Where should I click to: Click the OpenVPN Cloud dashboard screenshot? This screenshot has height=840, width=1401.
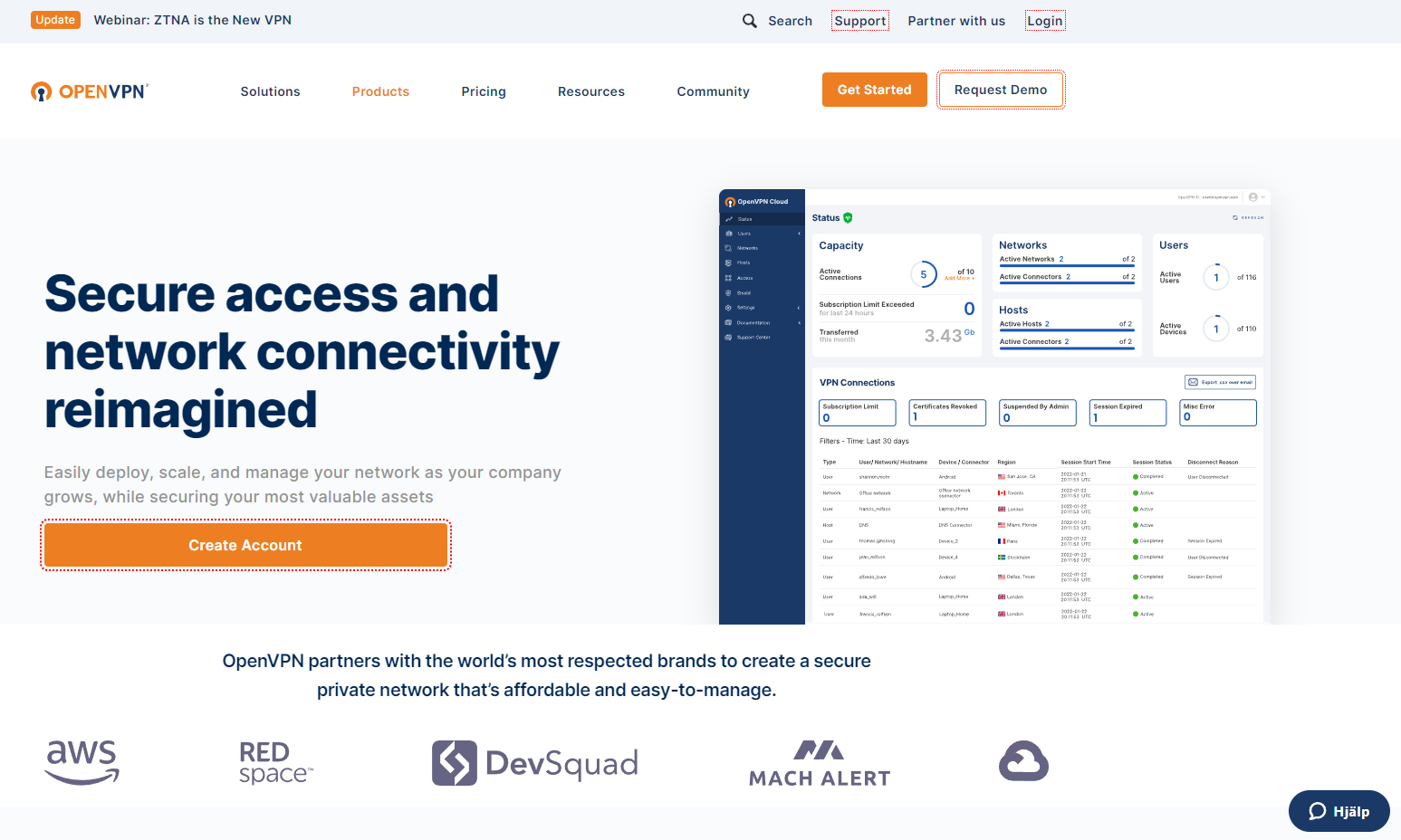point(994,407)
